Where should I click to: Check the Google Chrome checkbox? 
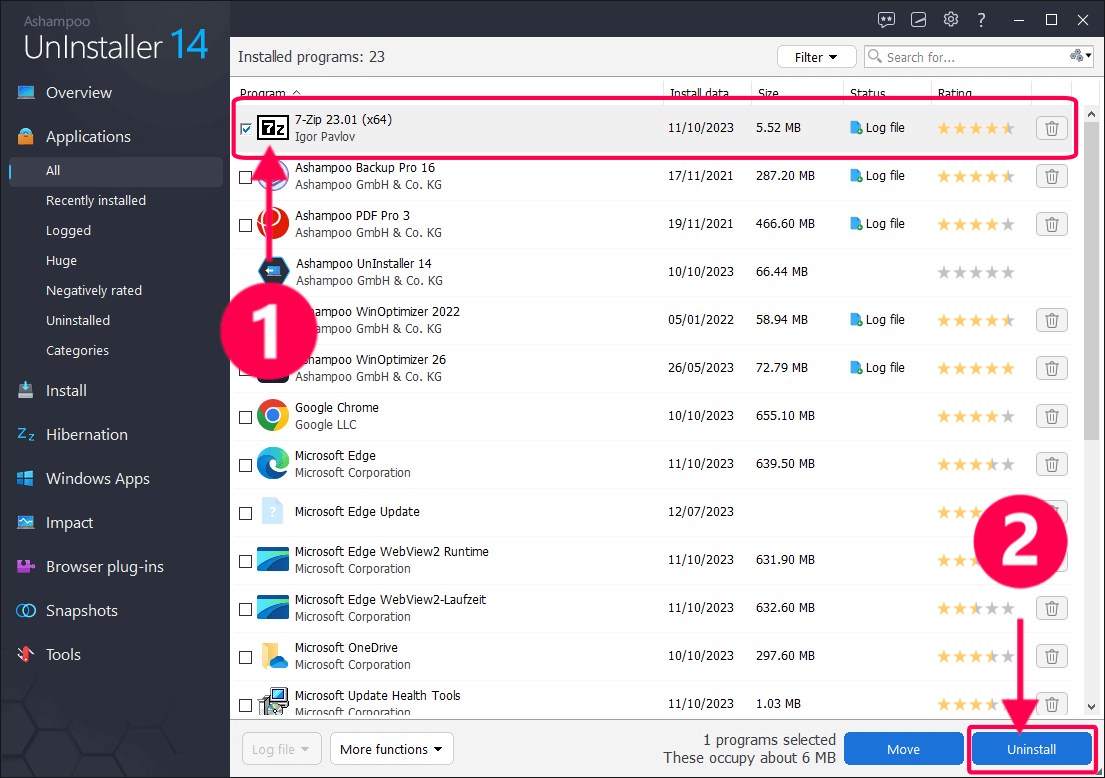tap(246, 417)
